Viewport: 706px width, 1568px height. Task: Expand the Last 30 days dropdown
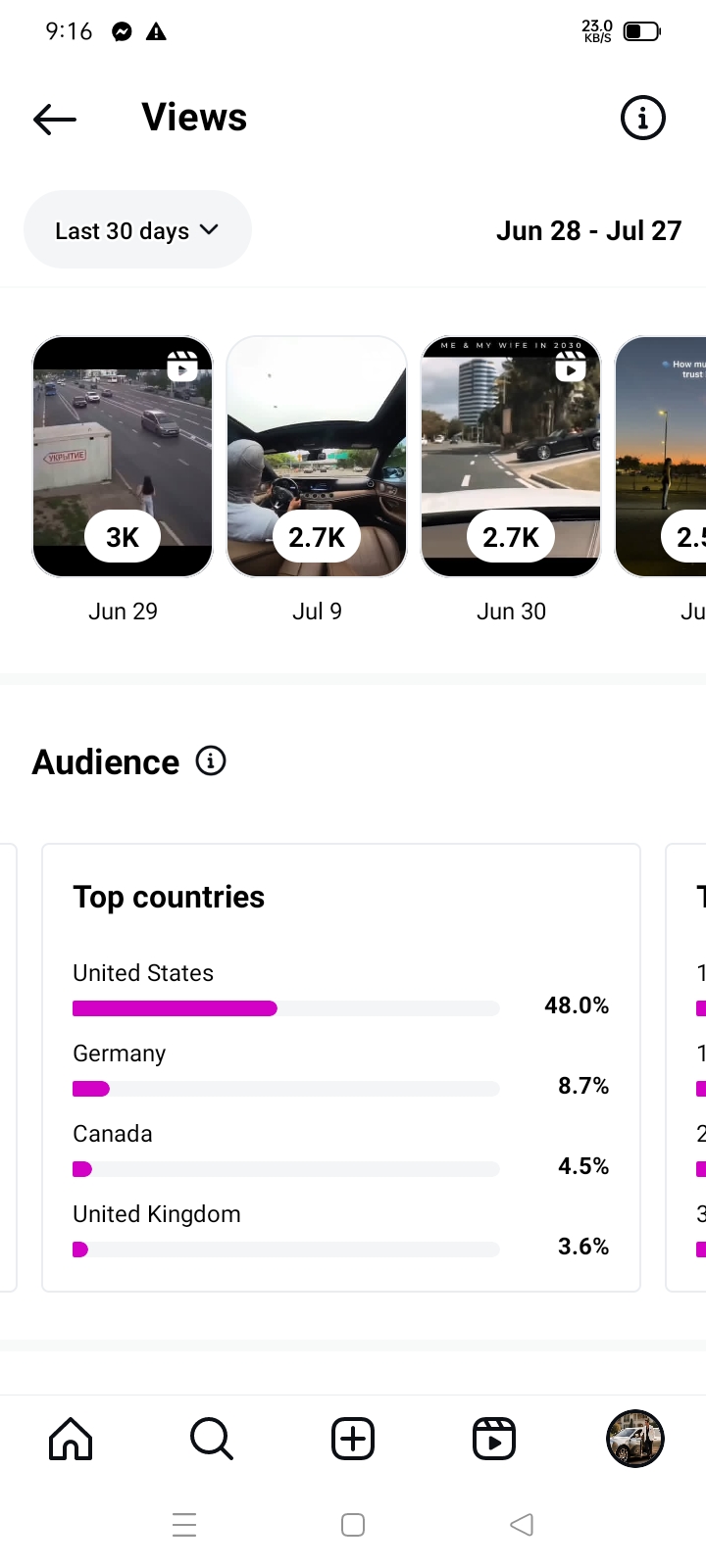click(137, 230)
